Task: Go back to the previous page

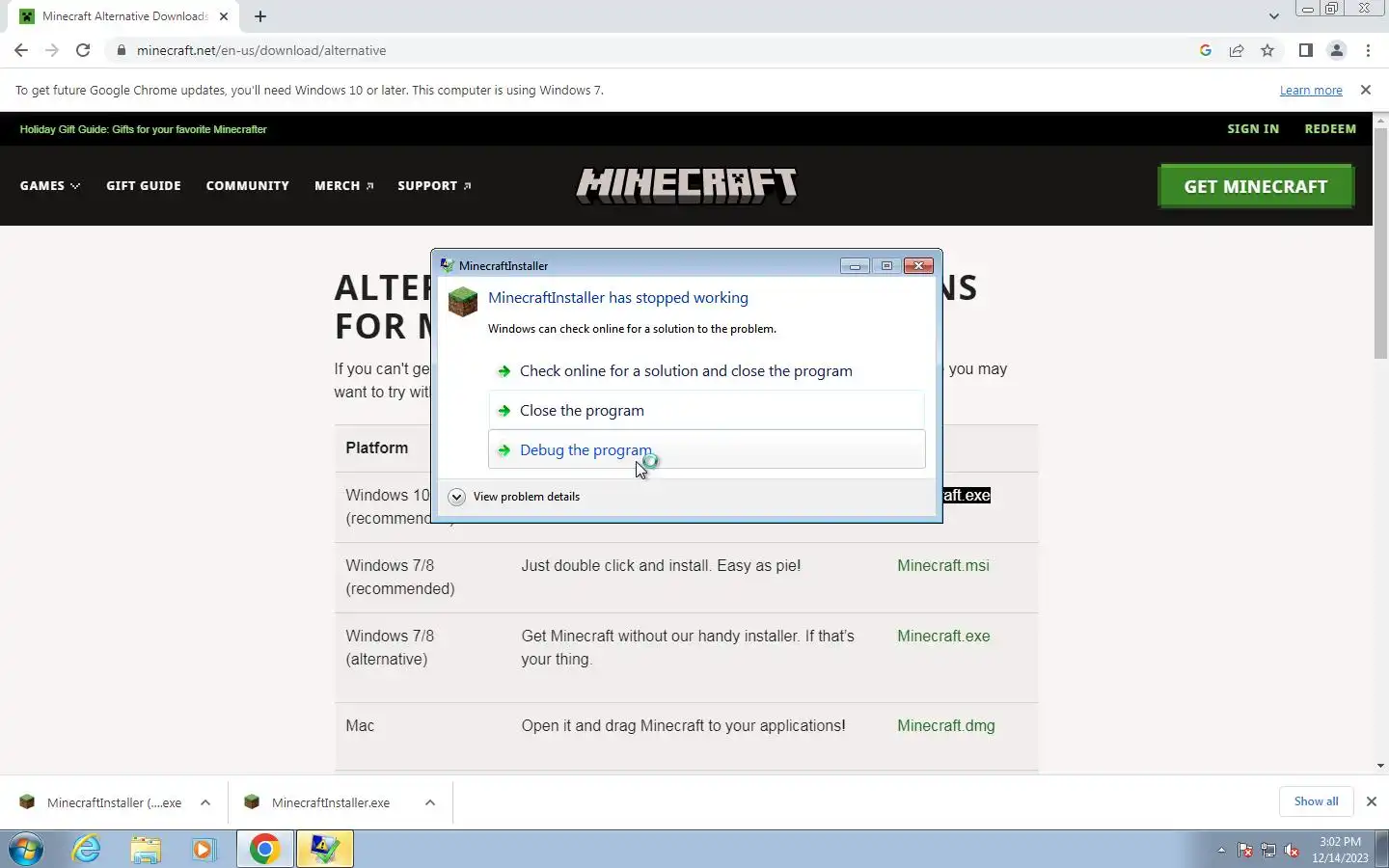Action: click(x=21, y=50)
